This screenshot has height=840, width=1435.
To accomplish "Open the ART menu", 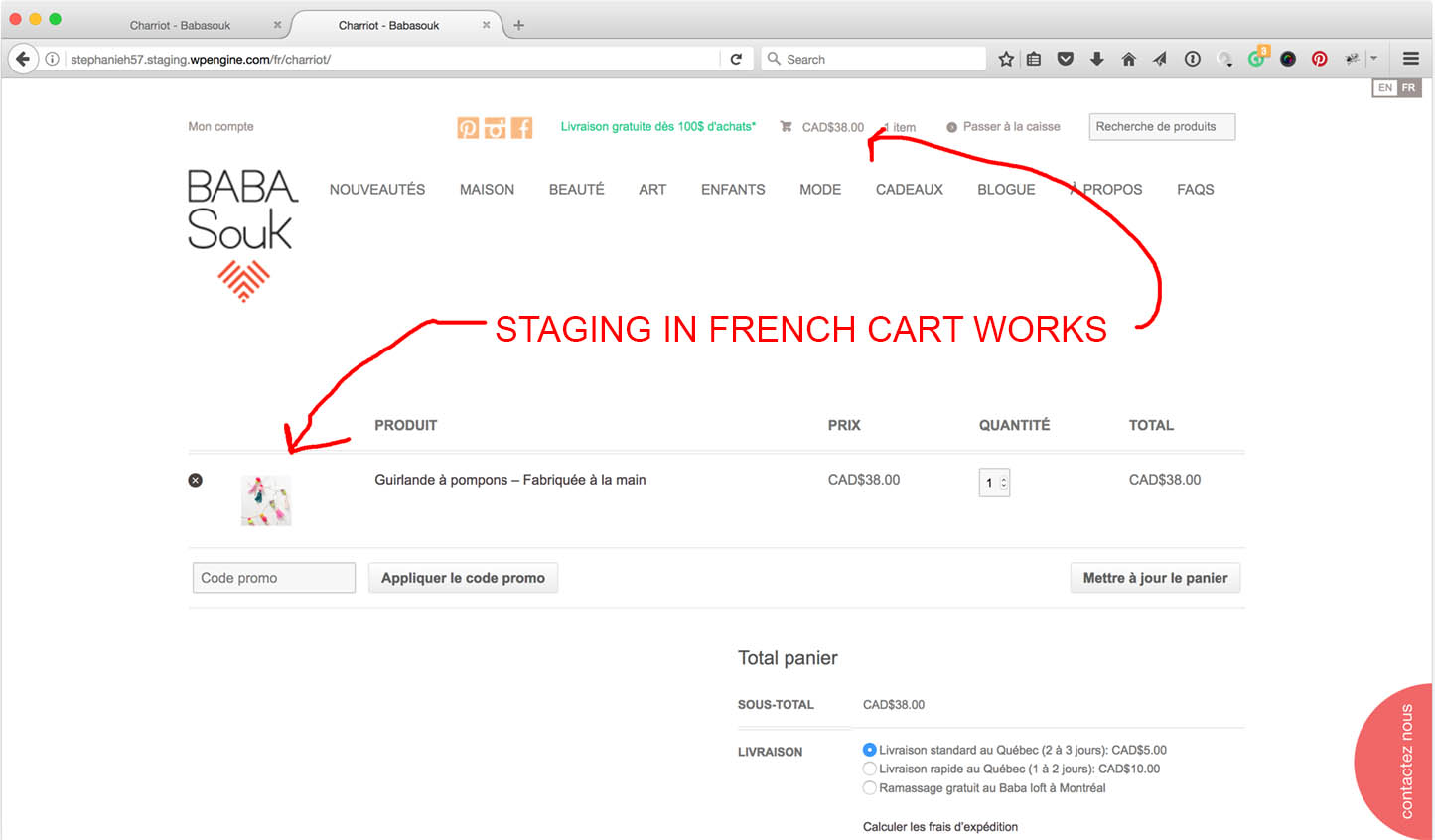I will [x=652, y=189].
